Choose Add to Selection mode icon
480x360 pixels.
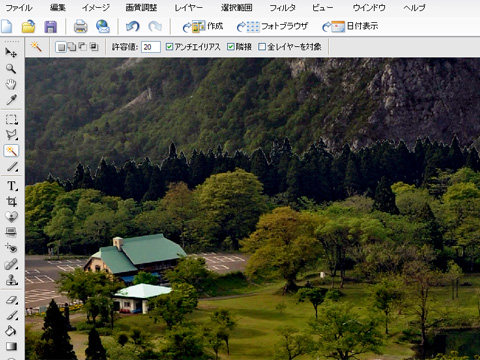[x=72, y=47]
